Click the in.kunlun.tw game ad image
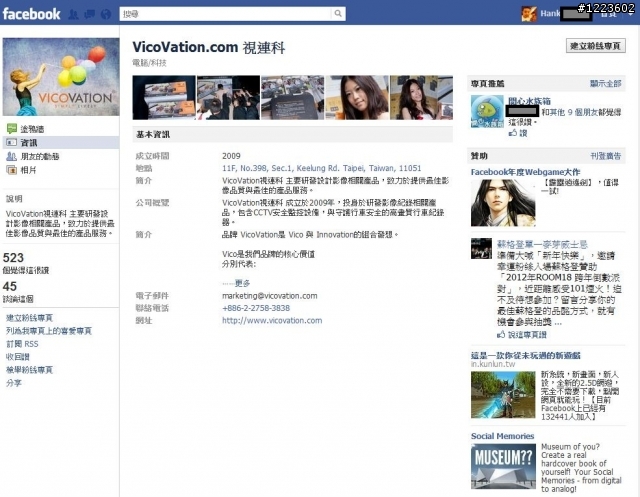640x497 pixels. coord(503,395)
